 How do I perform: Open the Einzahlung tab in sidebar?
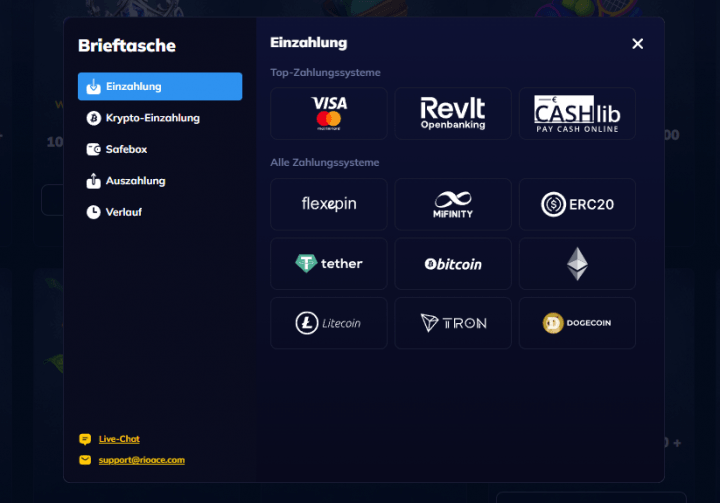tap(160, 86)
